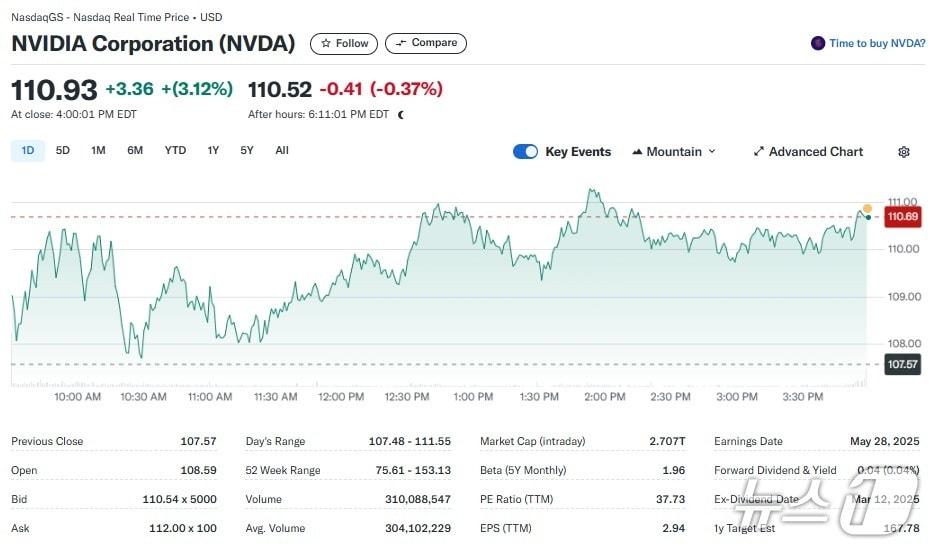Open the 'Time to buy NVDA?' link

coord(877,44)
